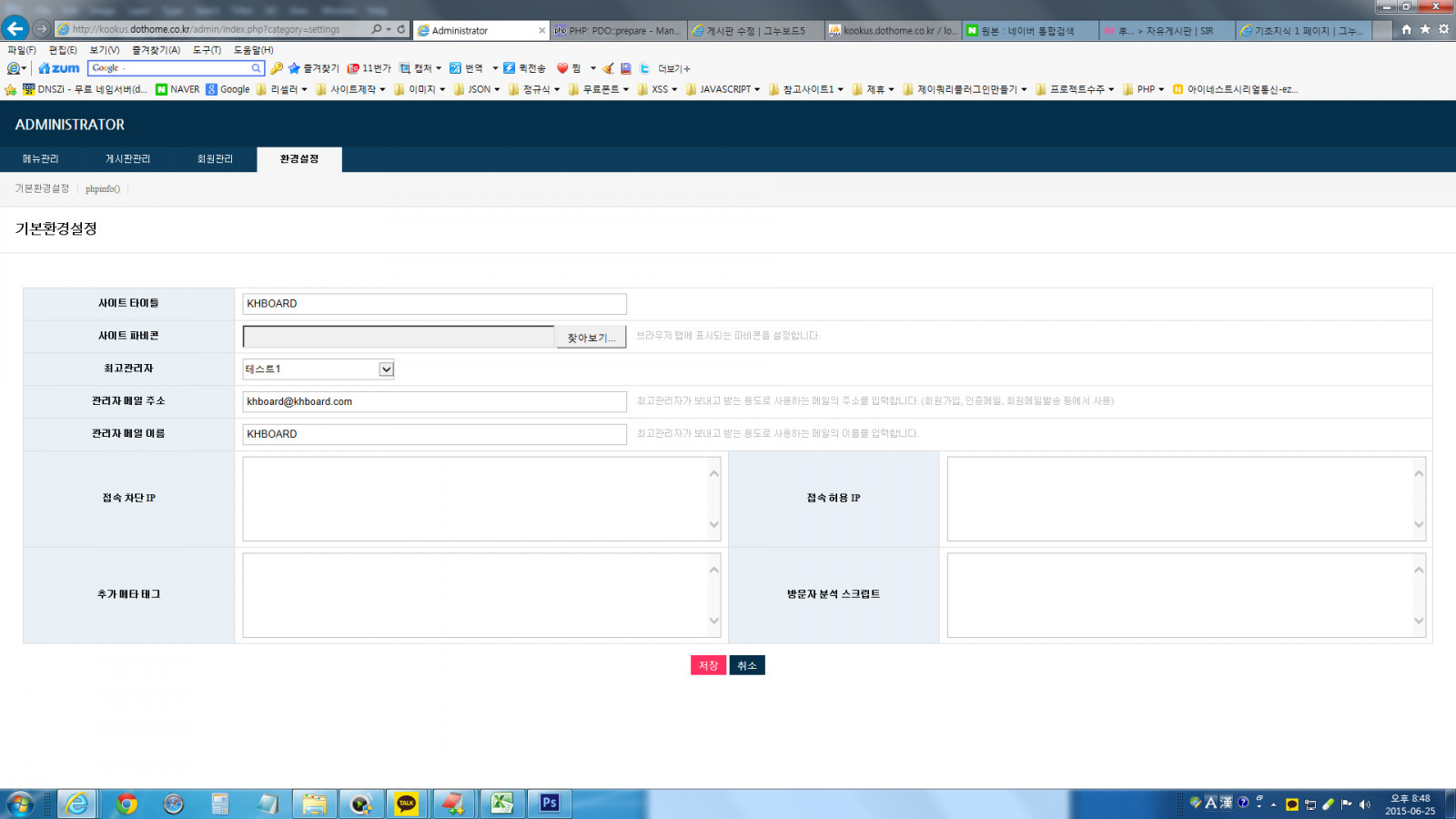Image resolution: width=1456 pixels, height=819 pixels.
Task: Click the 11번가 shopping toolbar icon
Action: [x=369, y=68]
